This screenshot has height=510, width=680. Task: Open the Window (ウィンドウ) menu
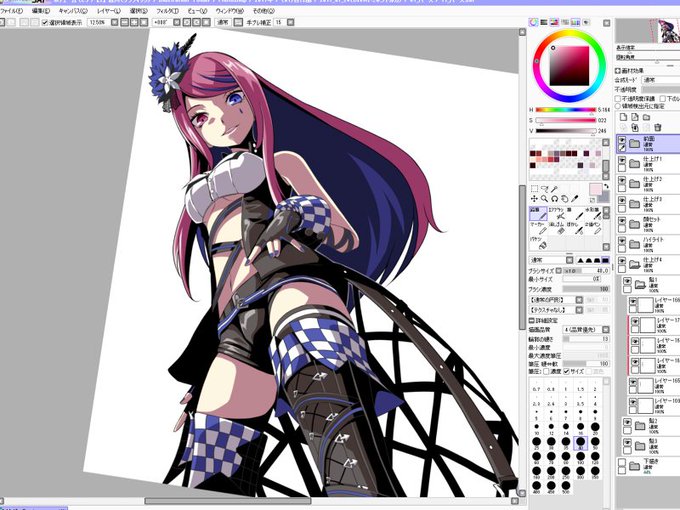pyautogui.click(x=229, y=11)
